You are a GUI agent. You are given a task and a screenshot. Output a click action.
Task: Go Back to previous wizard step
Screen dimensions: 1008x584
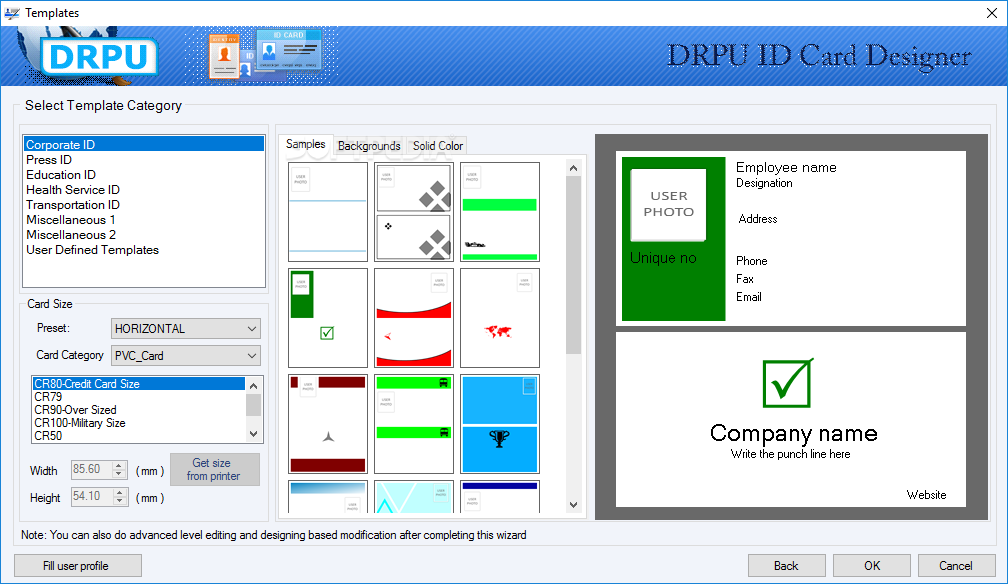786,566
